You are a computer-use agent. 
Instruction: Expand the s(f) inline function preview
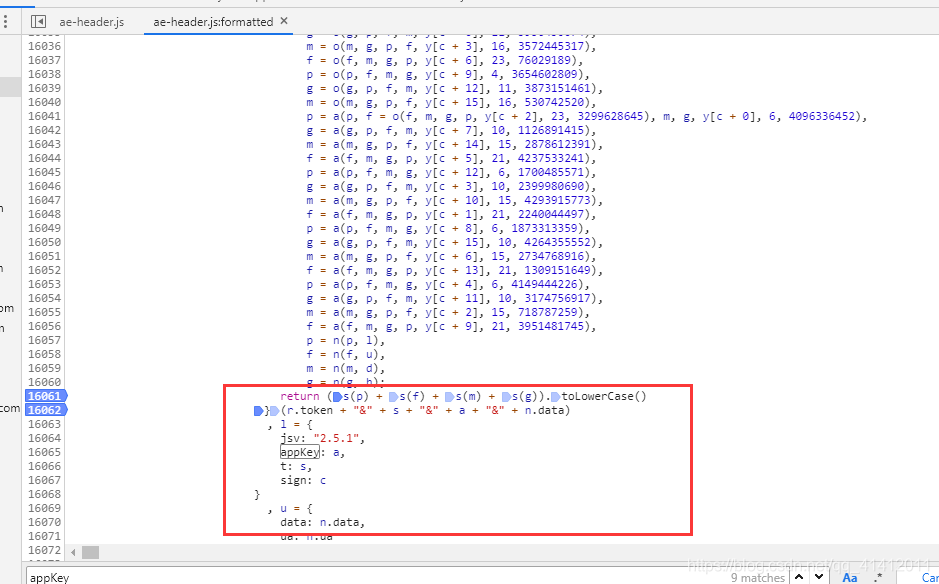393,397
